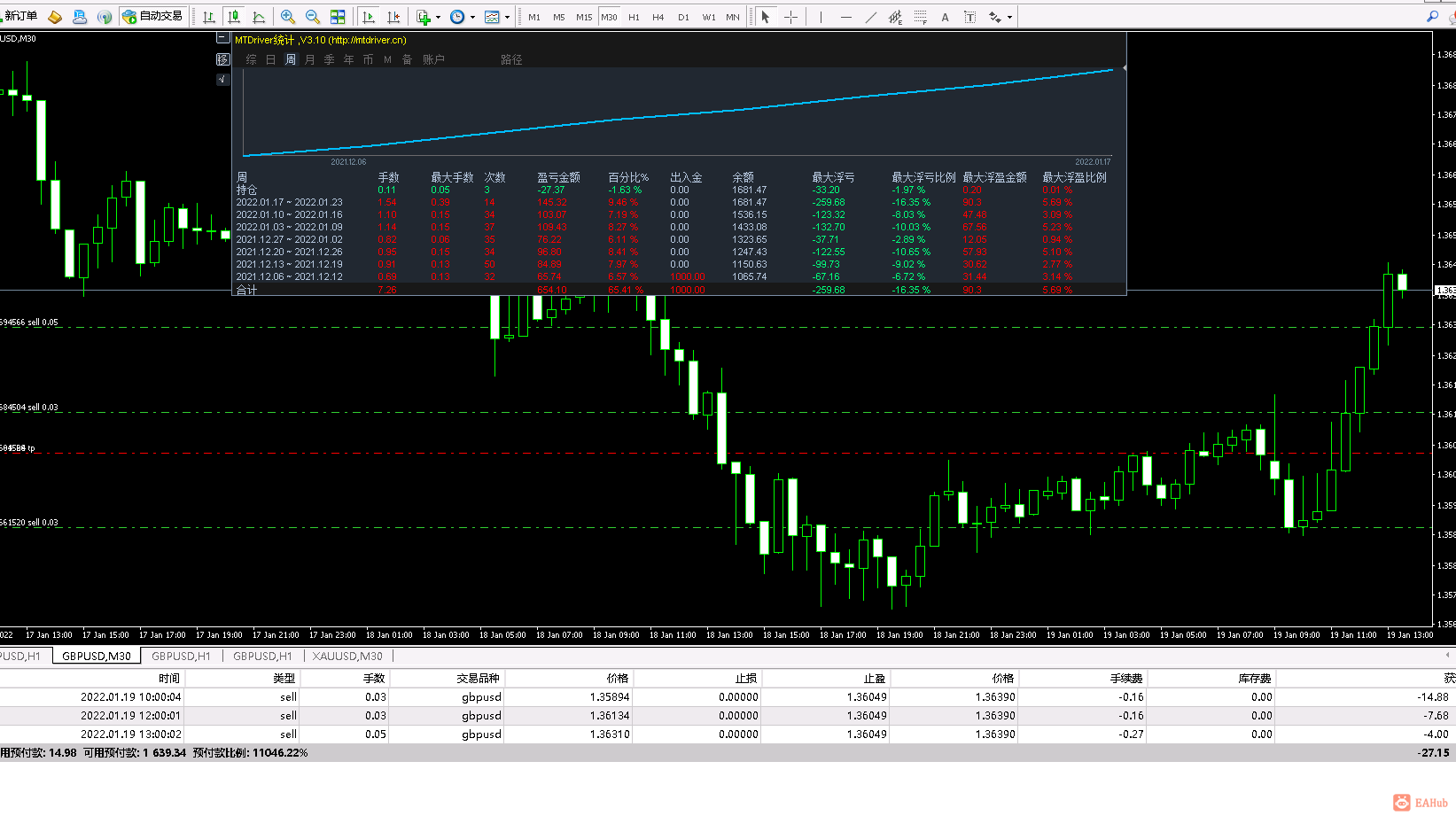This screenshot has height=816, width=1456.
Task: Click the cloud-and-person icon in the toolbar
Action: 80,17
